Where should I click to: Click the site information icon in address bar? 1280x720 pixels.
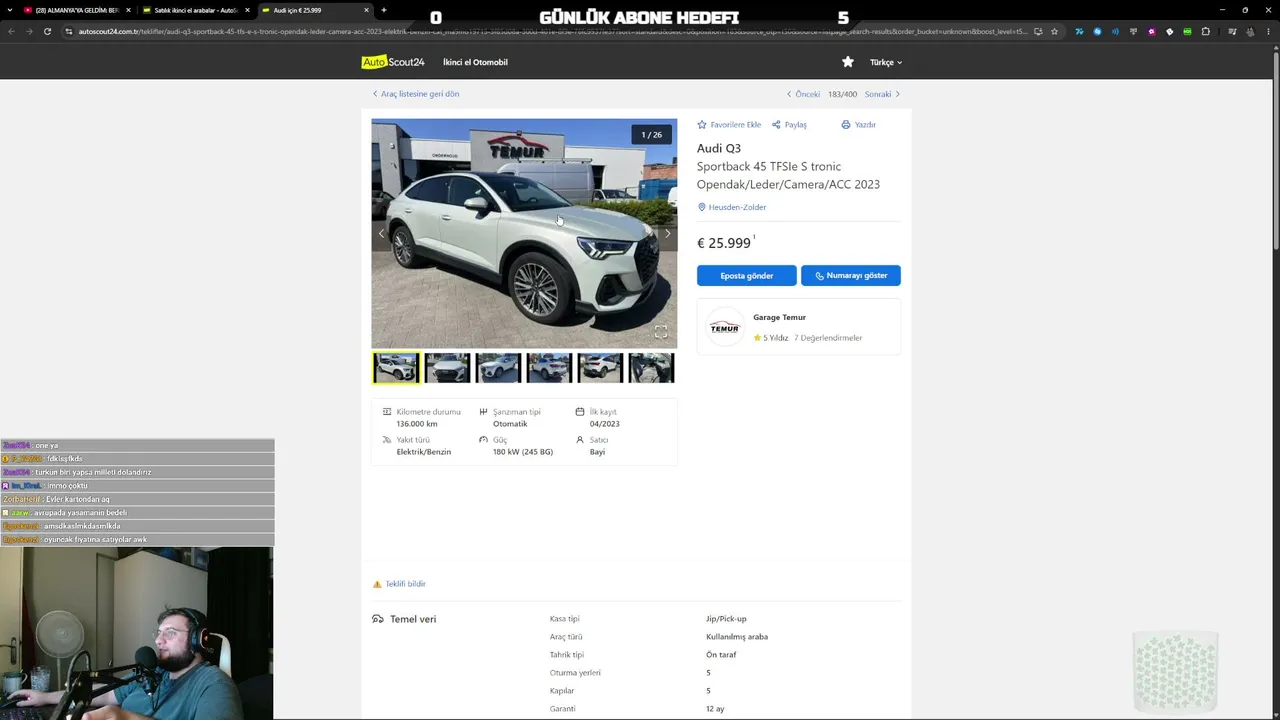coord(69,31)
